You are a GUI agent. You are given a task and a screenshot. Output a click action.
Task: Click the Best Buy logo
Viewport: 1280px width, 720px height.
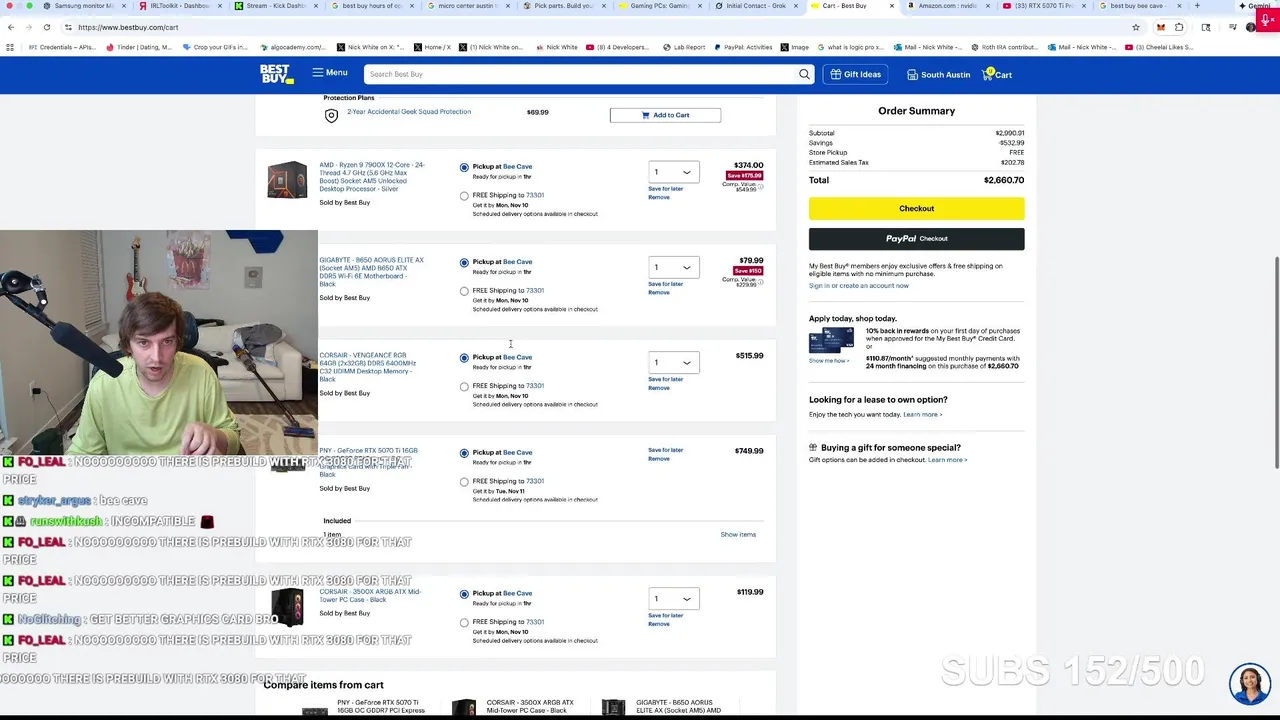click(275, 74)
